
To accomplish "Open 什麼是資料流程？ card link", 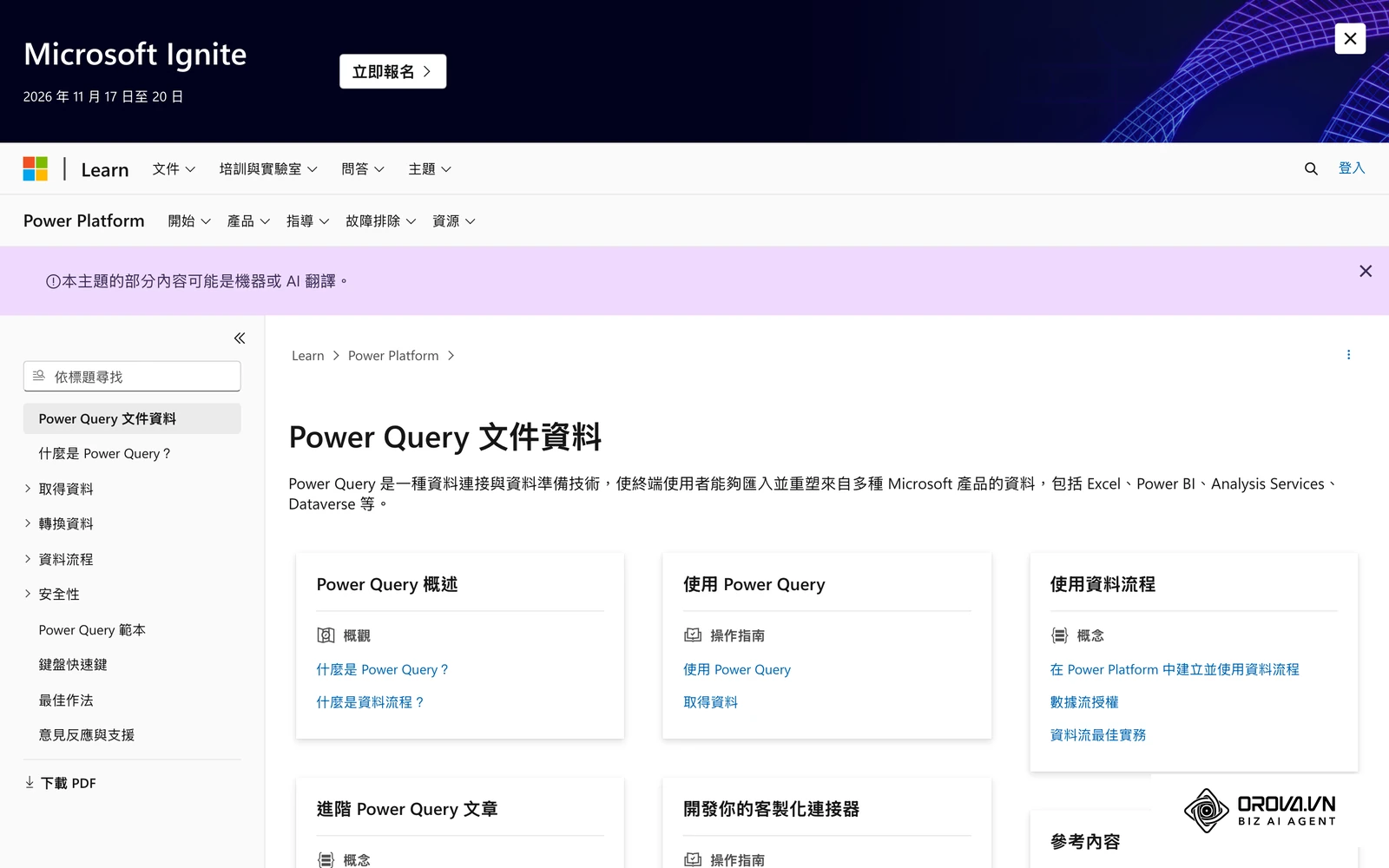I will point(371,702).
